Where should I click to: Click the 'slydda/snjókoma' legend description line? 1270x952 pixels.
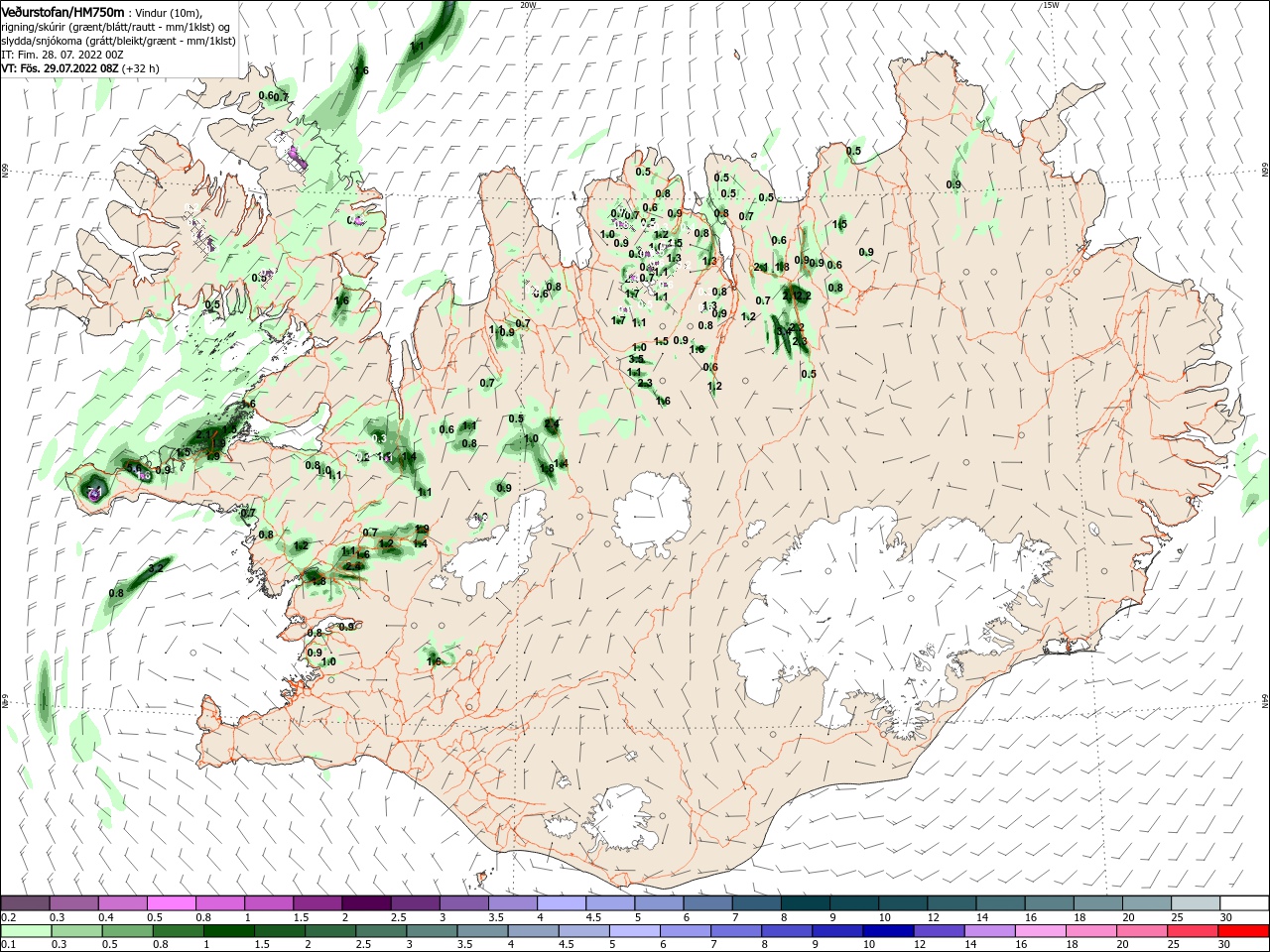[x=118, y=41]
